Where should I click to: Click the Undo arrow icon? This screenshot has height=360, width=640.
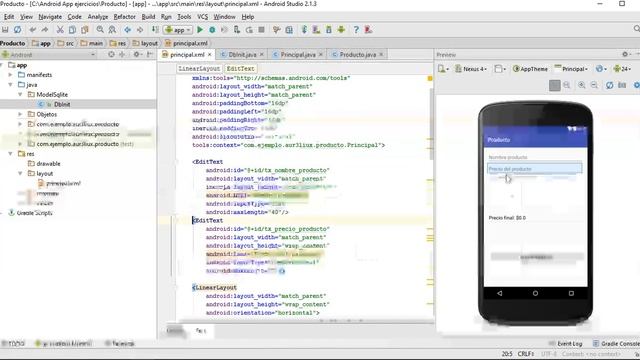pyautogui.click(x=33, y=30)
